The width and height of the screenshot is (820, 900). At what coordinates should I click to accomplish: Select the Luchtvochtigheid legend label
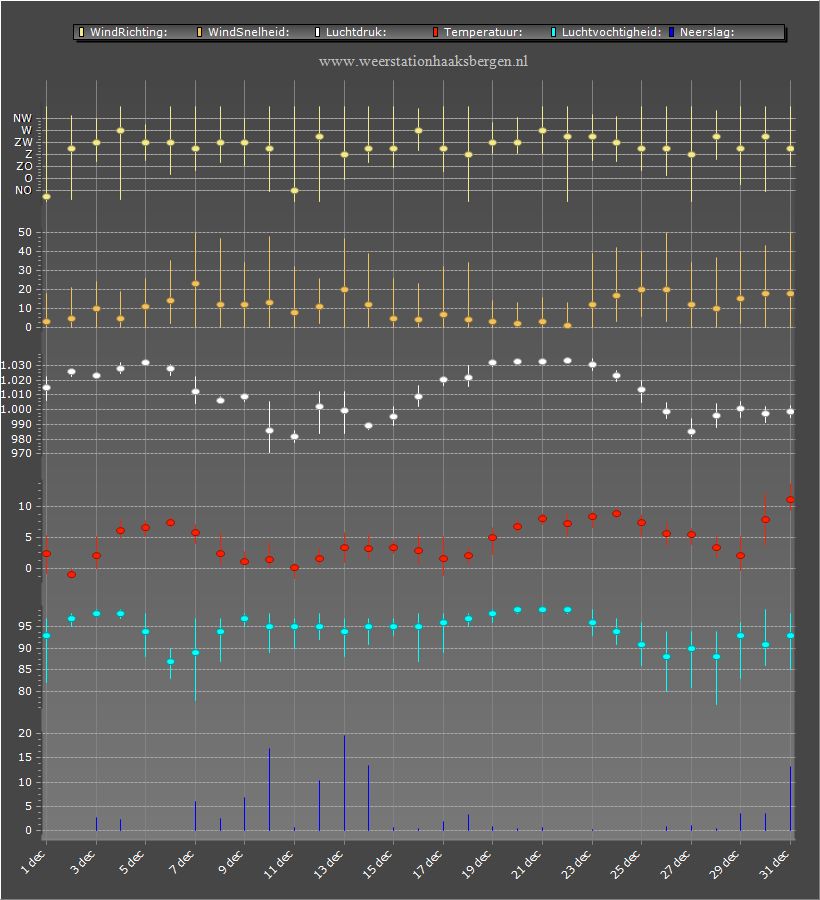612,32
